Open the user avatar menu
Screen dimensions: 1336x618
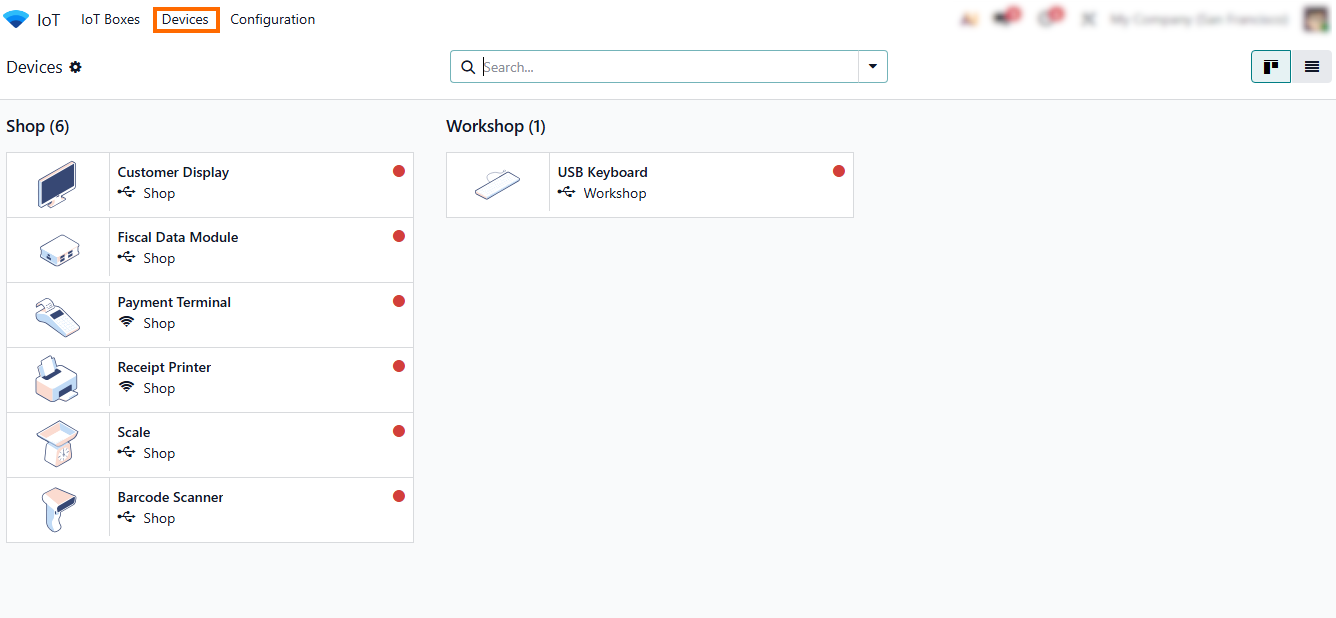pyautogui.click(x=1315, y=19)
